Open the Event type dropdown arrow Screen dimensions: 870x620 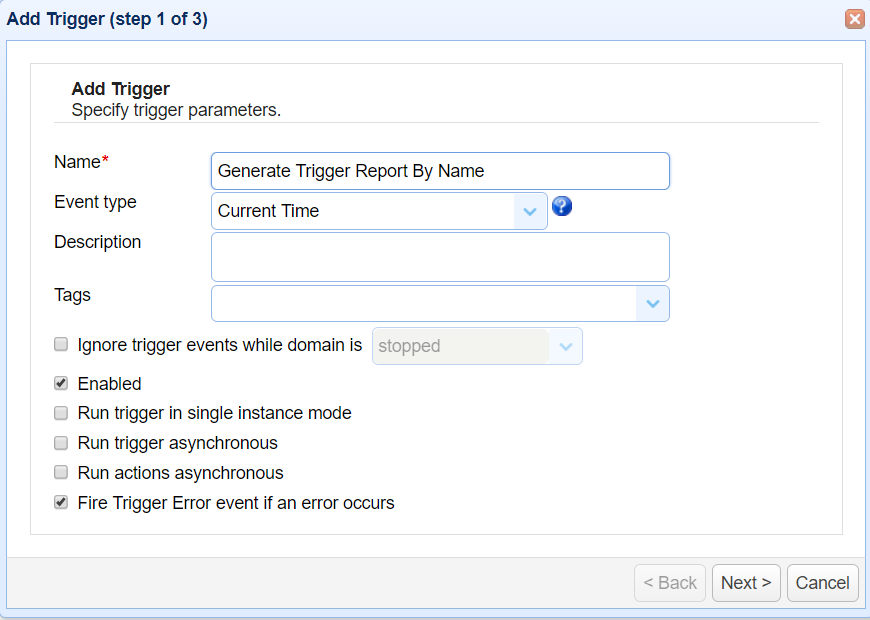[530, 211]
